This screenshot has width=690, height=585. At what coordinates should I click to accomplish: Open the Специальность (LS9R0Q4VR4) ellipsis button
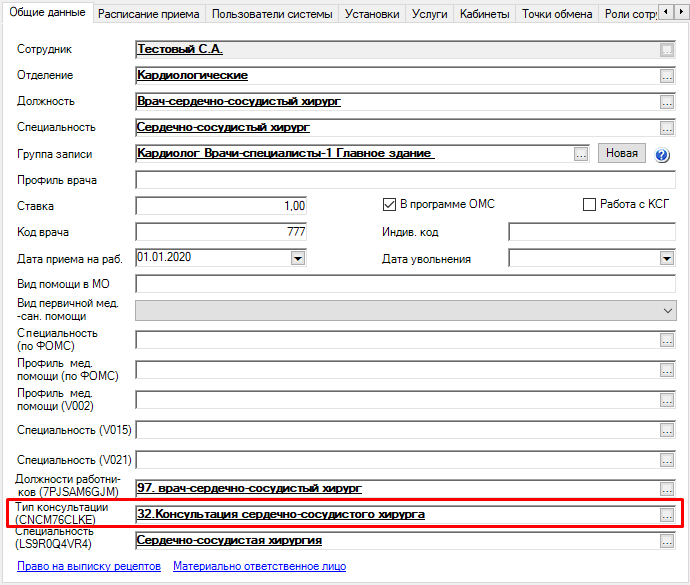(x=667, y=541)
